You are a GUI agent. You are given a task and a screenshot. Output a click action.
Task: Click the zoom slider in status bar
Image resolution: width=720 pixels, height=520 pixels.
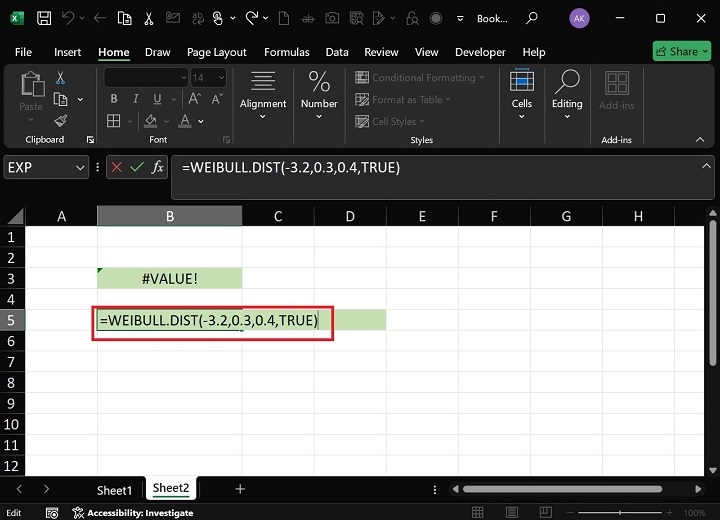[x=619, y=513]
